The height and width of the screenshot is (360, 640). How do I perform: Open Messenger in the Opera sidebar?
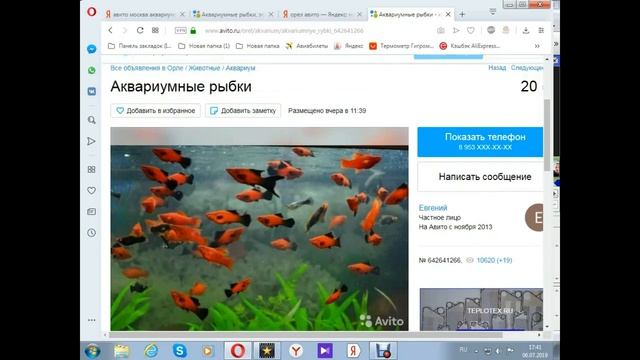91,49
